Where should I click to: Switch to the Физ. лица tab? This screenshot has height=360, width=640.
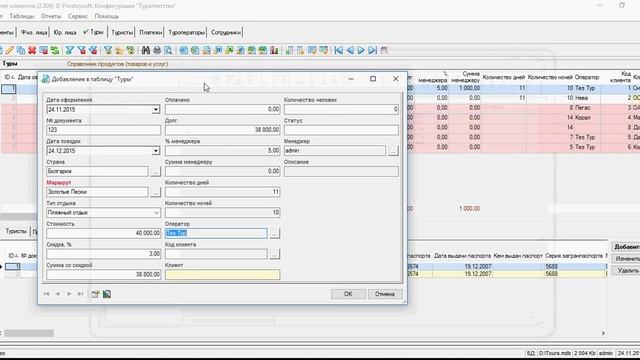point(34,32)
